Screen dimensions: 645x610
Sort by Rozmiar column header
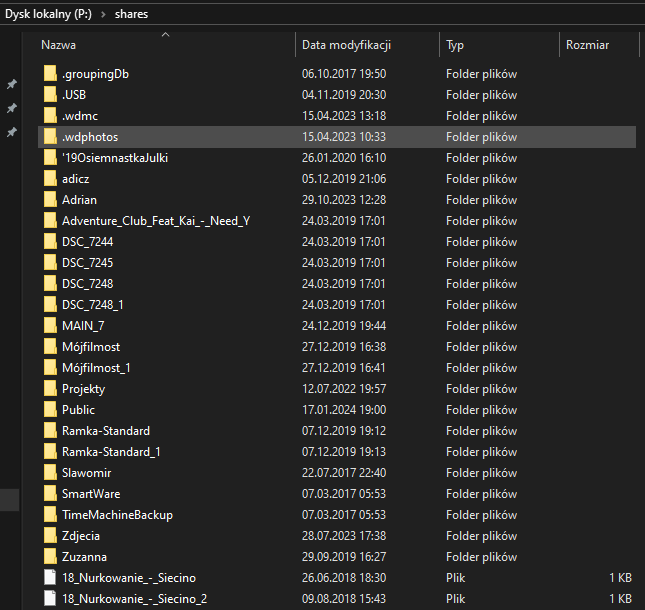587,45
